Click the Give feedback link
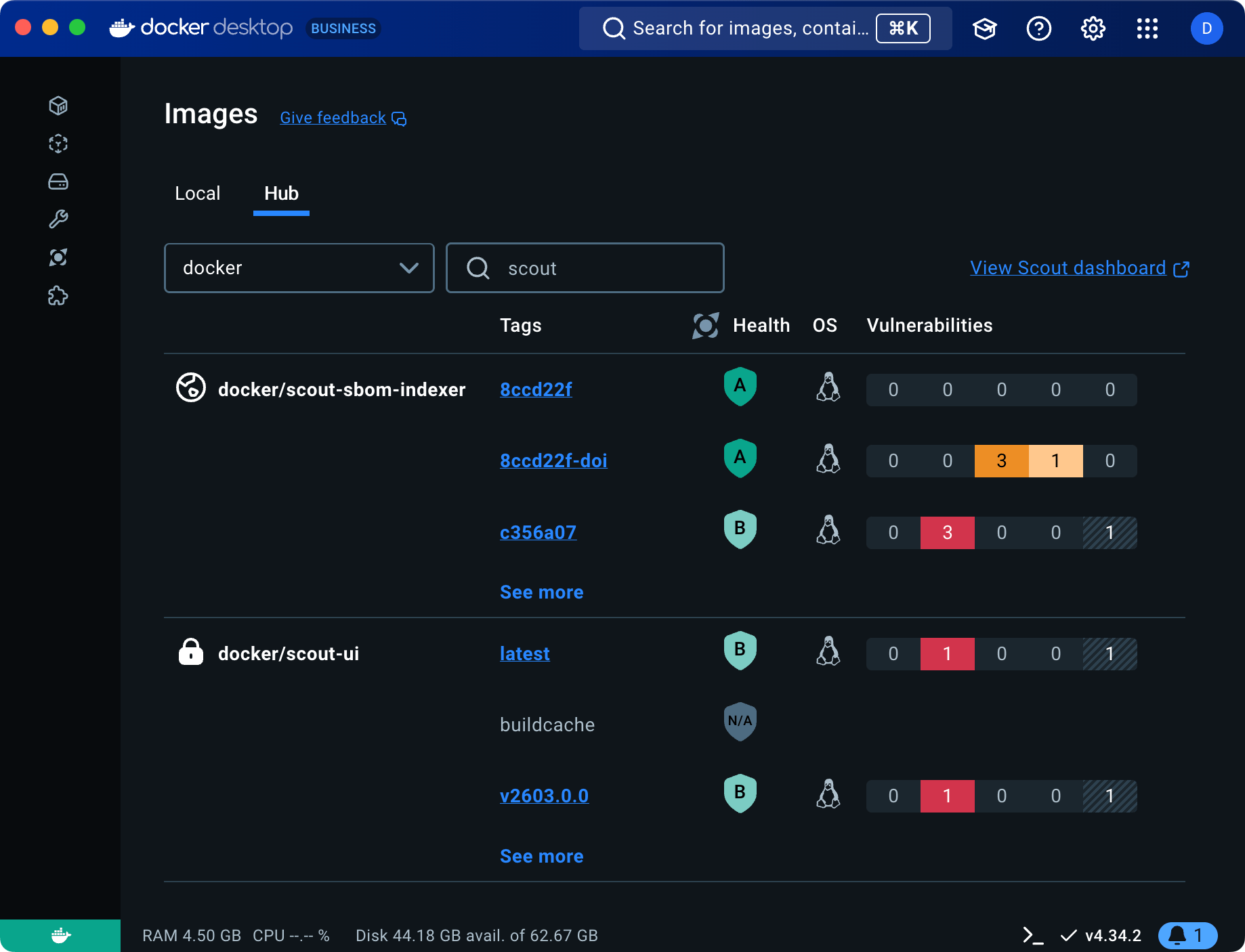1245x952 pixels. click(x=333, y=118)
